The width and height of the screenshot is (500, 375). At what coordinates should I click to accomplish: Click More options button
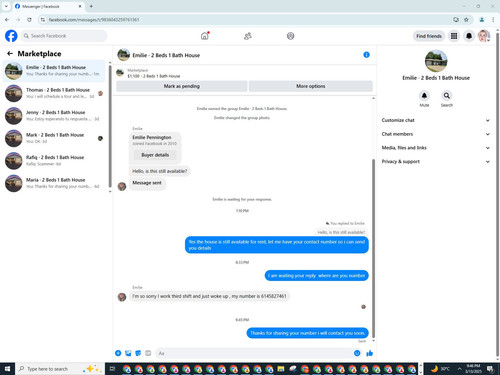[x=311, y=86]
